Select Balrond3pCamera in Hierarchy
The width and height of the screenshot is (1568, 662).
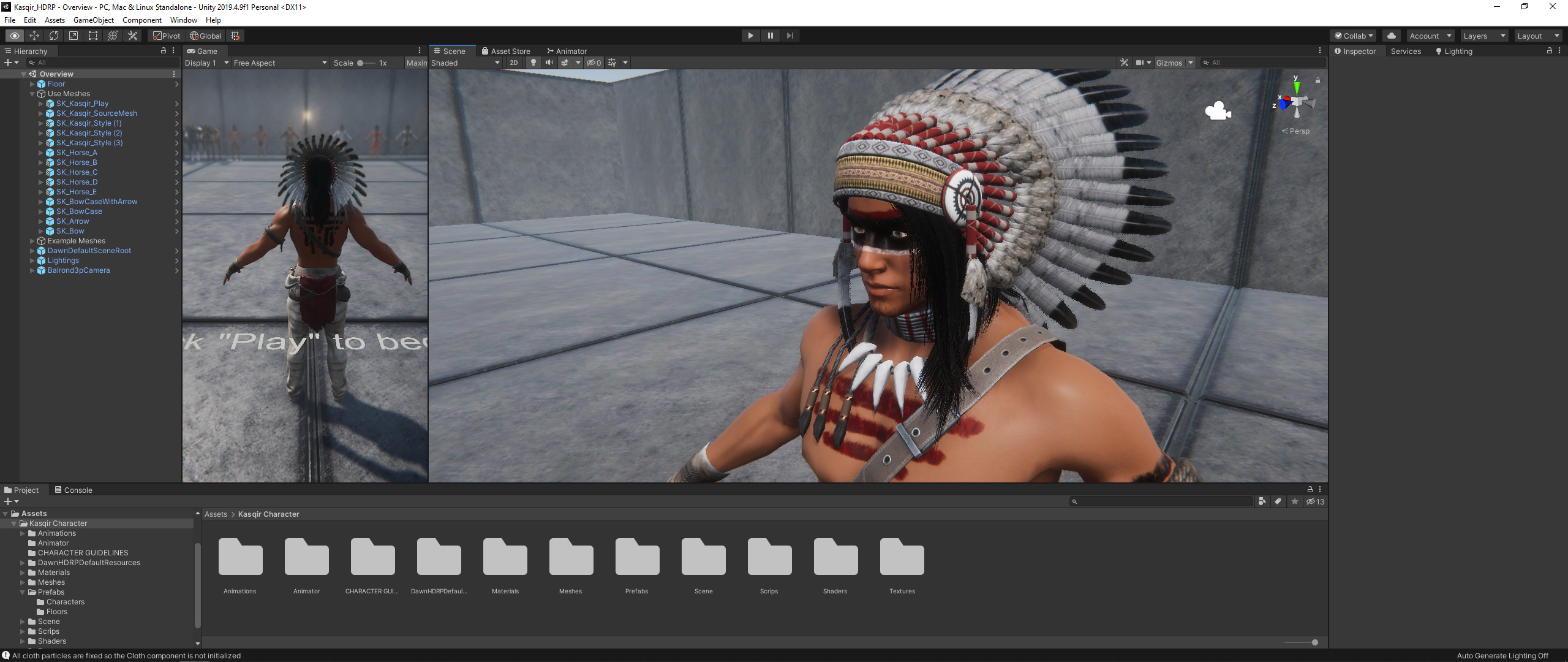(x=78, y=270)
